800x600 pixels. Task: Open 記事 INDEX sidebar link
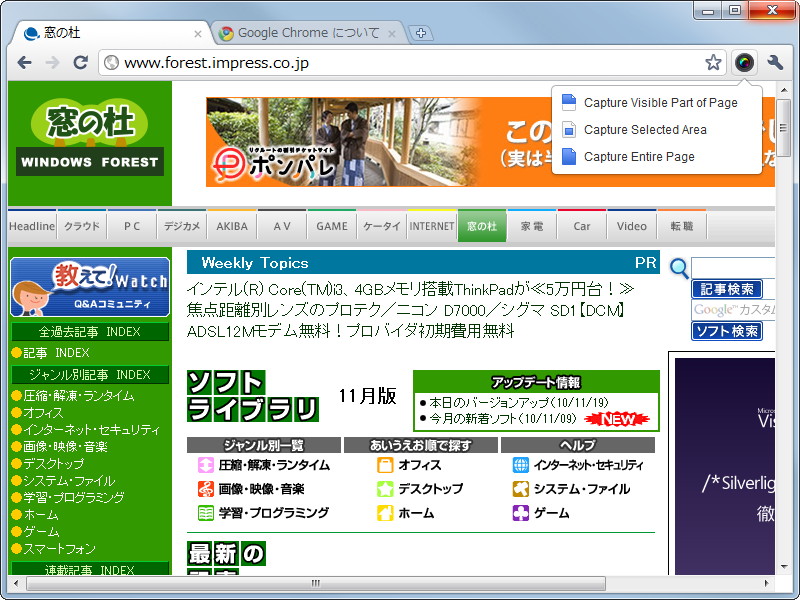(56, 353)
